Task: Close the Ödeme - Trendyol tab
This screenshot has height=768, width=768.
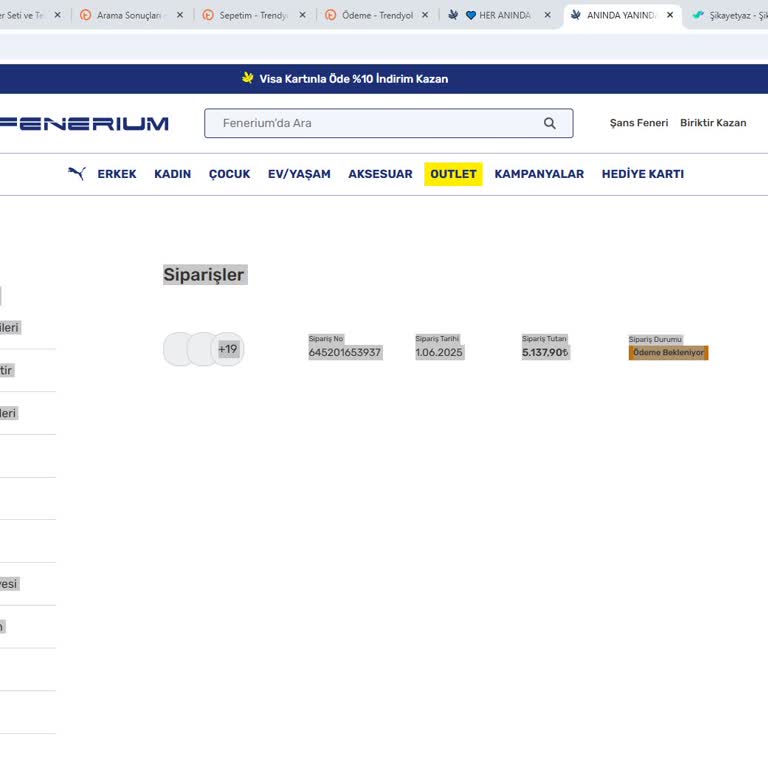Action: pyautogui.click(x=425, y=15)
